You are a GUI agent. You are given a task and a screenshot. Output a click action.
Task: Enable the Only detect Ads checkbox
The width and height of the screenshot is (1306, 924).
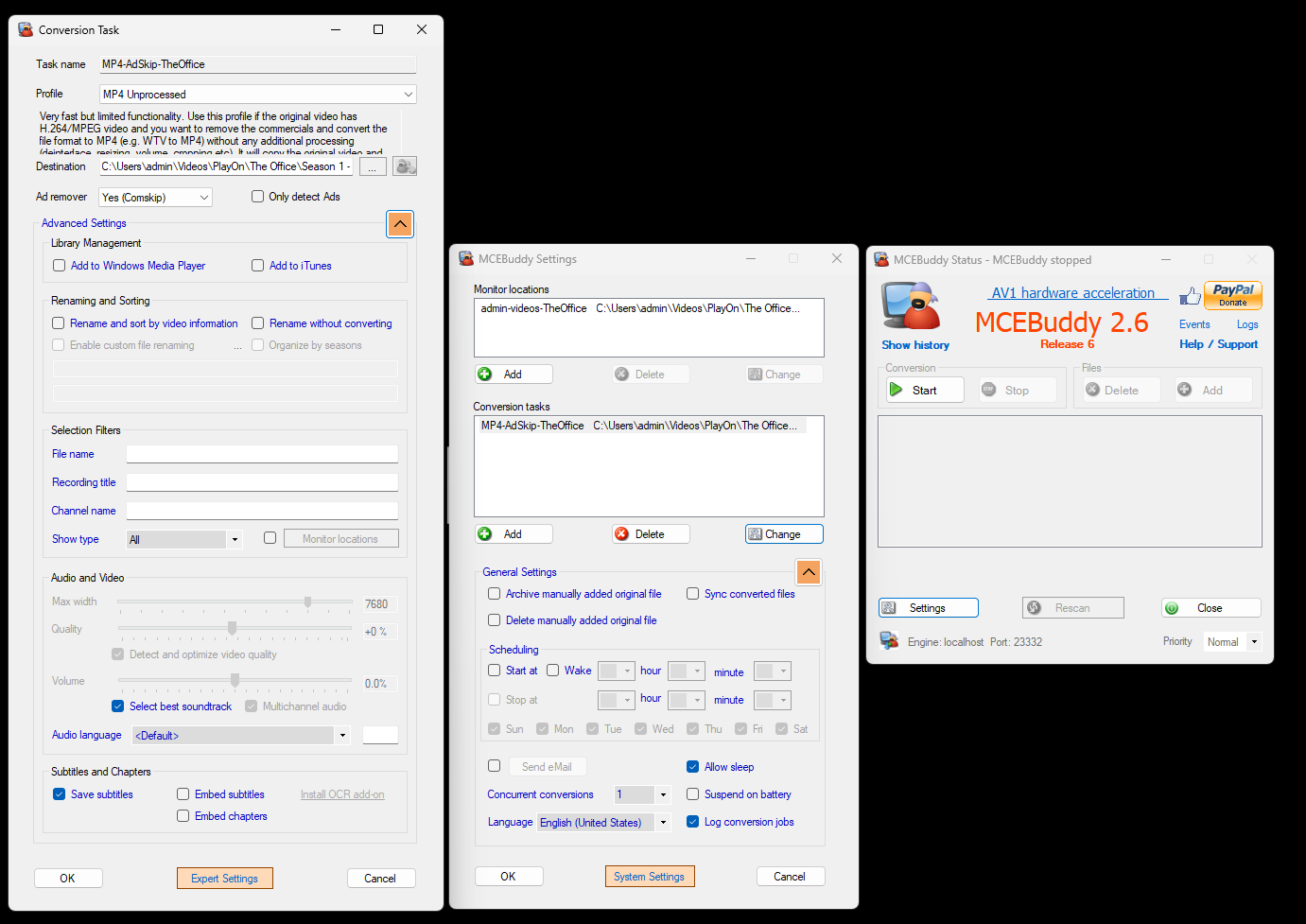pyautogui.click(x=257, y=197)
